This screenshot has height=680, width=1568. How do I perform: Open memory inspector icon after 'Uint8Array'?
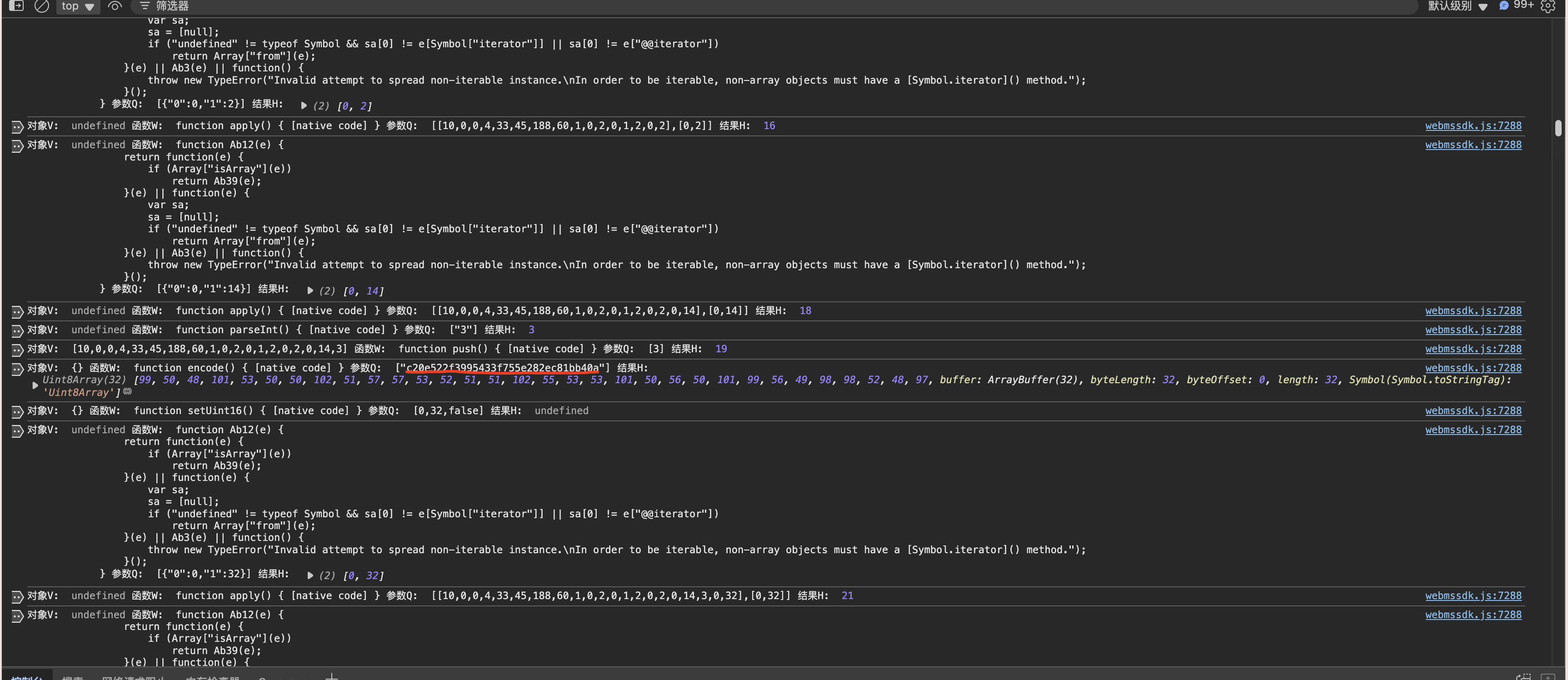(x=128, y=391)
